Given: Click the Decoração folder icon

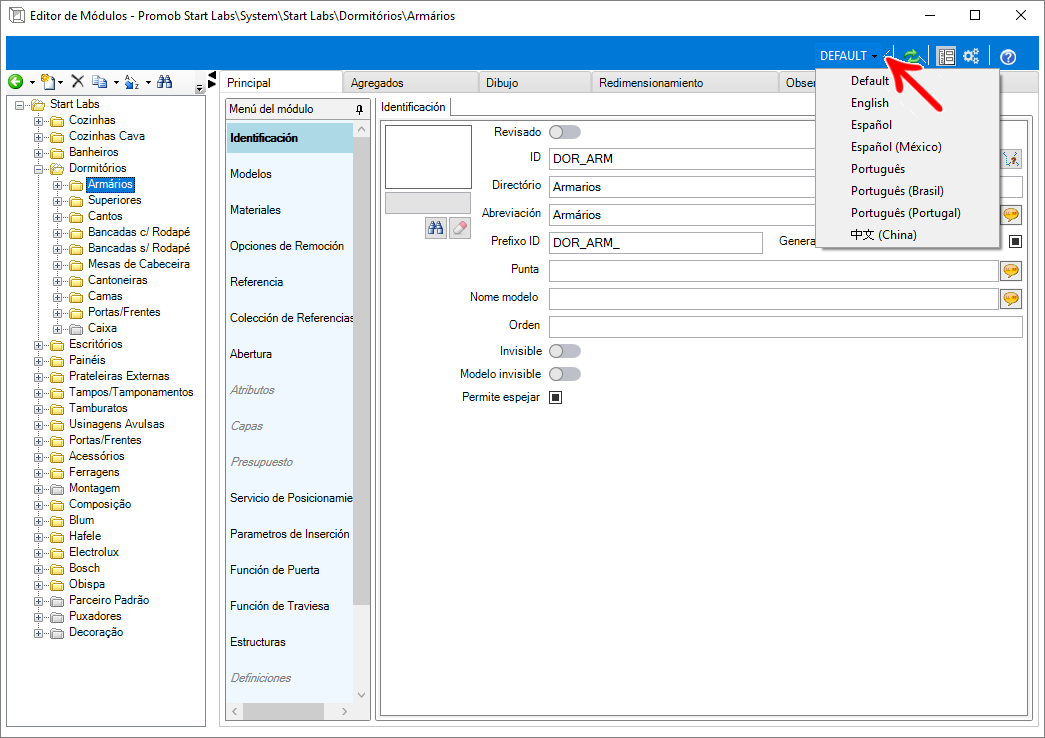Looking at the screenshot, I should coord(58,633).
